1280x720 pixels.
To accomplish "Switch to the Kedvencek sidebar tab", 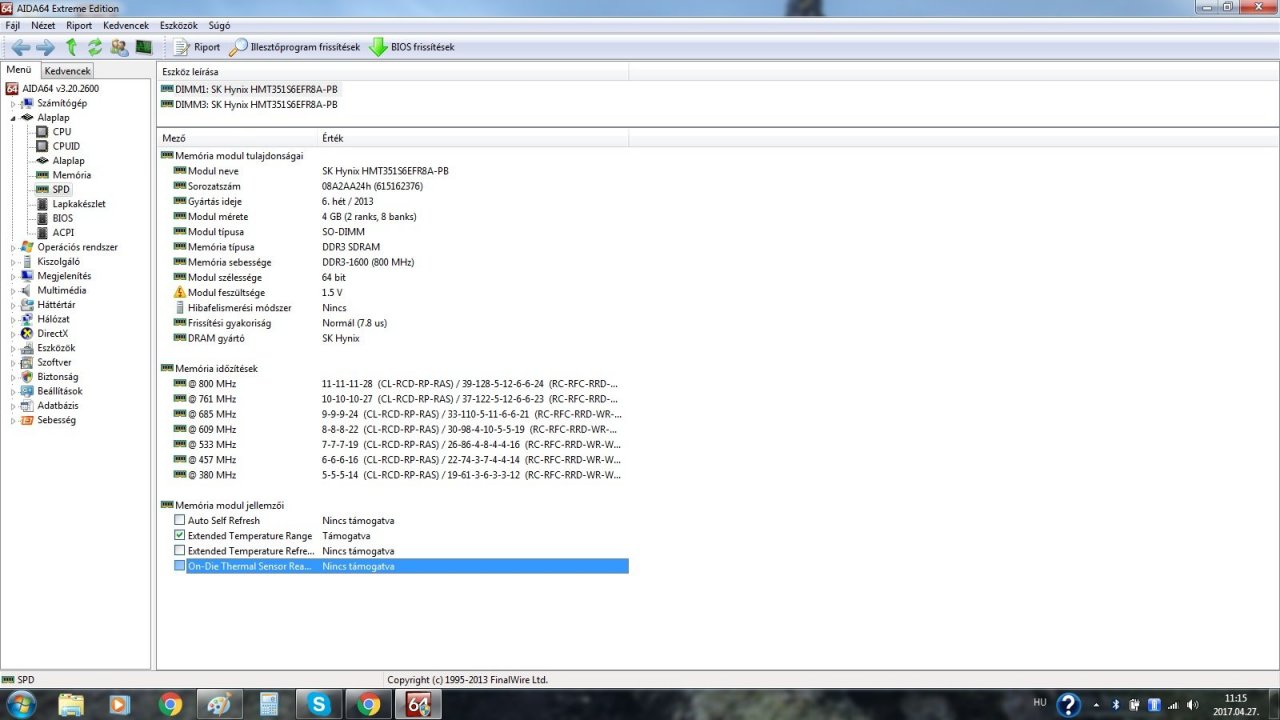I will [x=67, y=71].
